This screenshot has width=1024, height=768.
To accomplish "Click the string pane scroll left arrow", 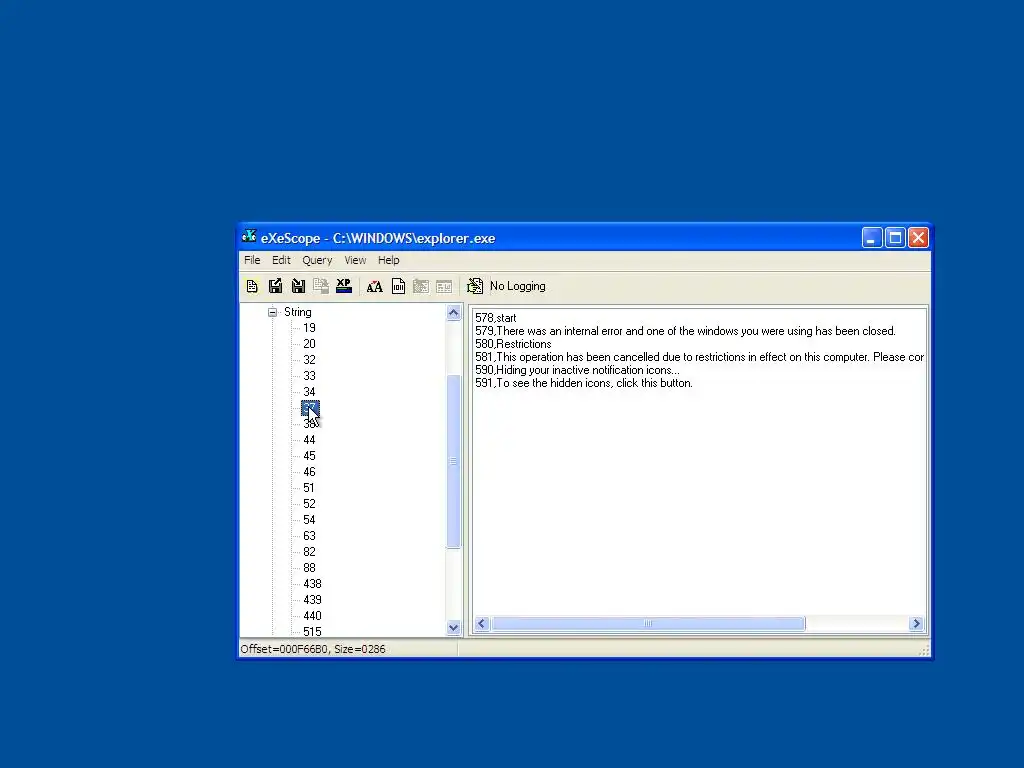I will 482,624.
